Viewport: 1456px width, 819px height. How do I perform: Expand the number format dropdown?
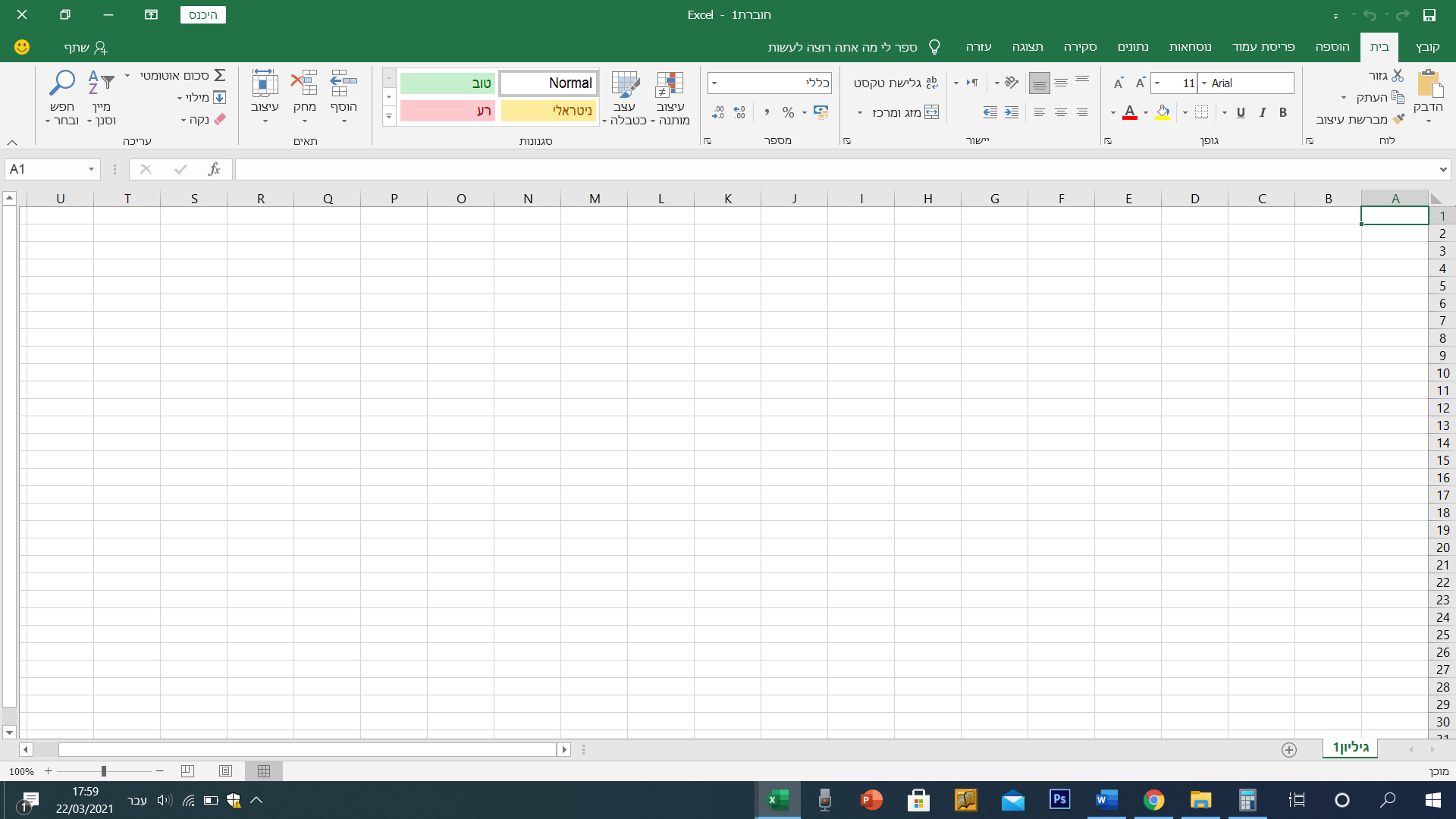[x=714, y=83]
